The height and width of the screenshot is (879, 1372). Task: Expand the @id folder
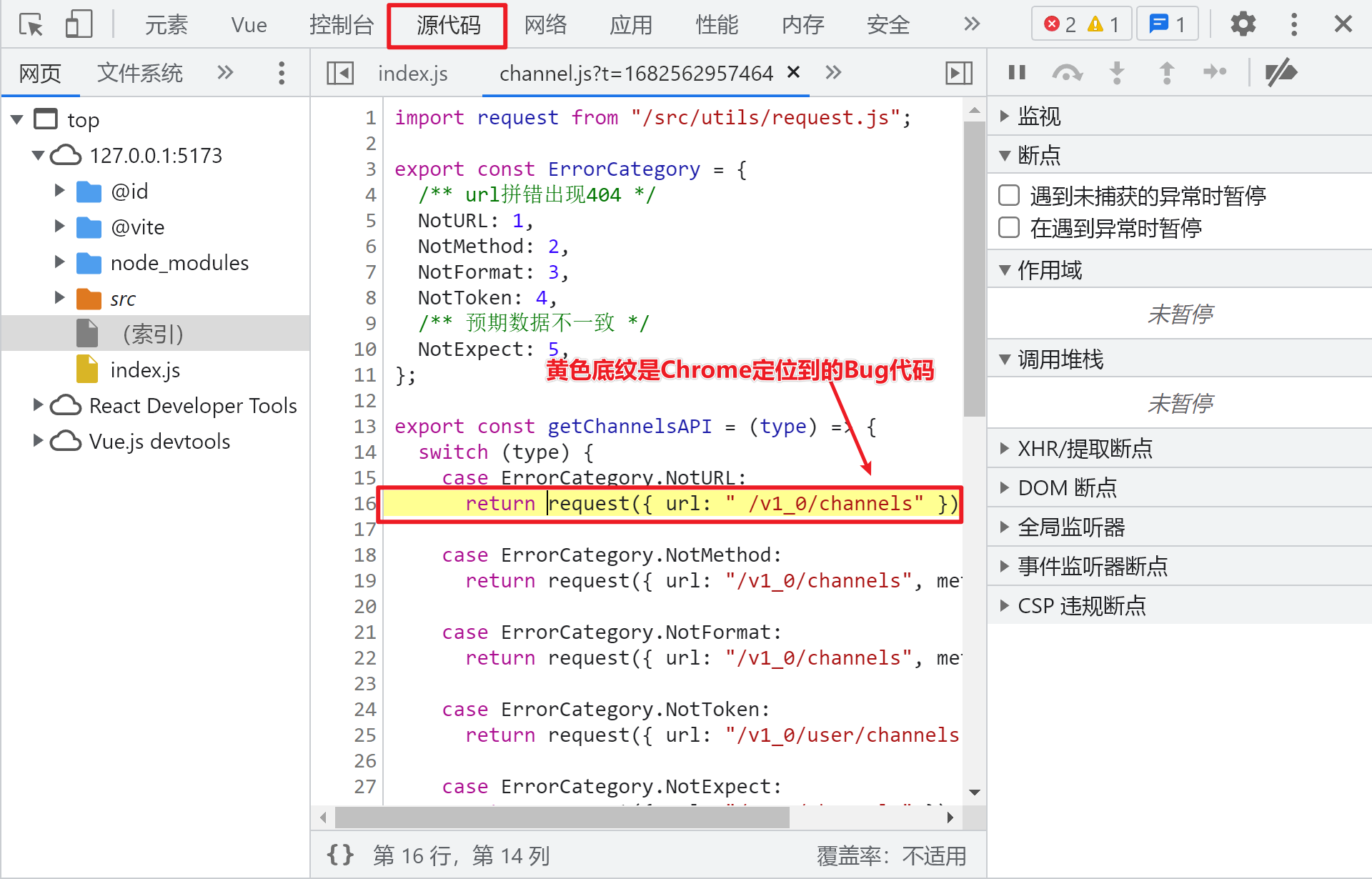point(59,191)
